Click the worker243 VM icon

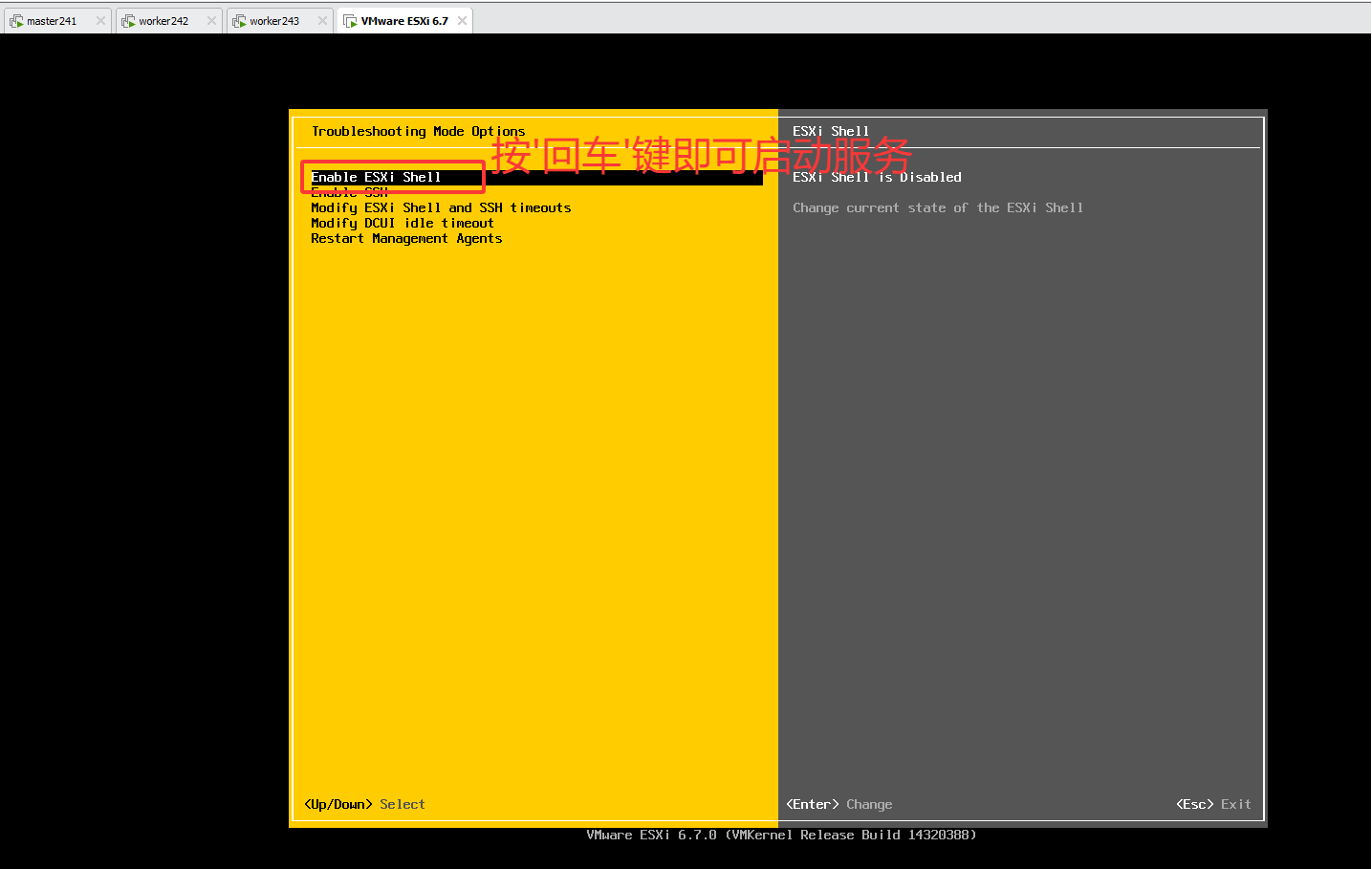[x=239, y=21]
